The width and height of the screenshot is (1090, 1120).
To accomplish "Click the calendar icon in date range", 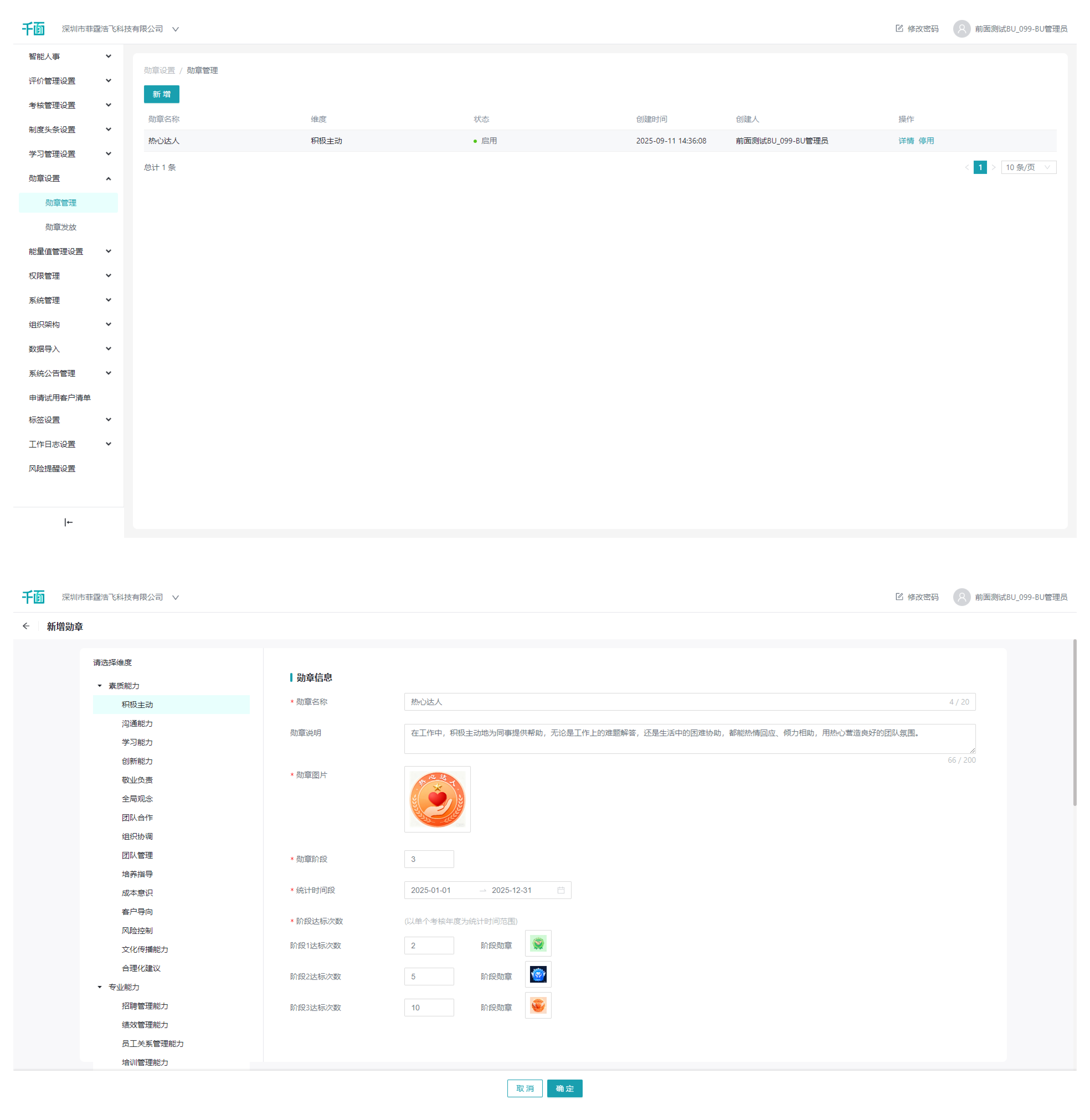I will (561, 890).
